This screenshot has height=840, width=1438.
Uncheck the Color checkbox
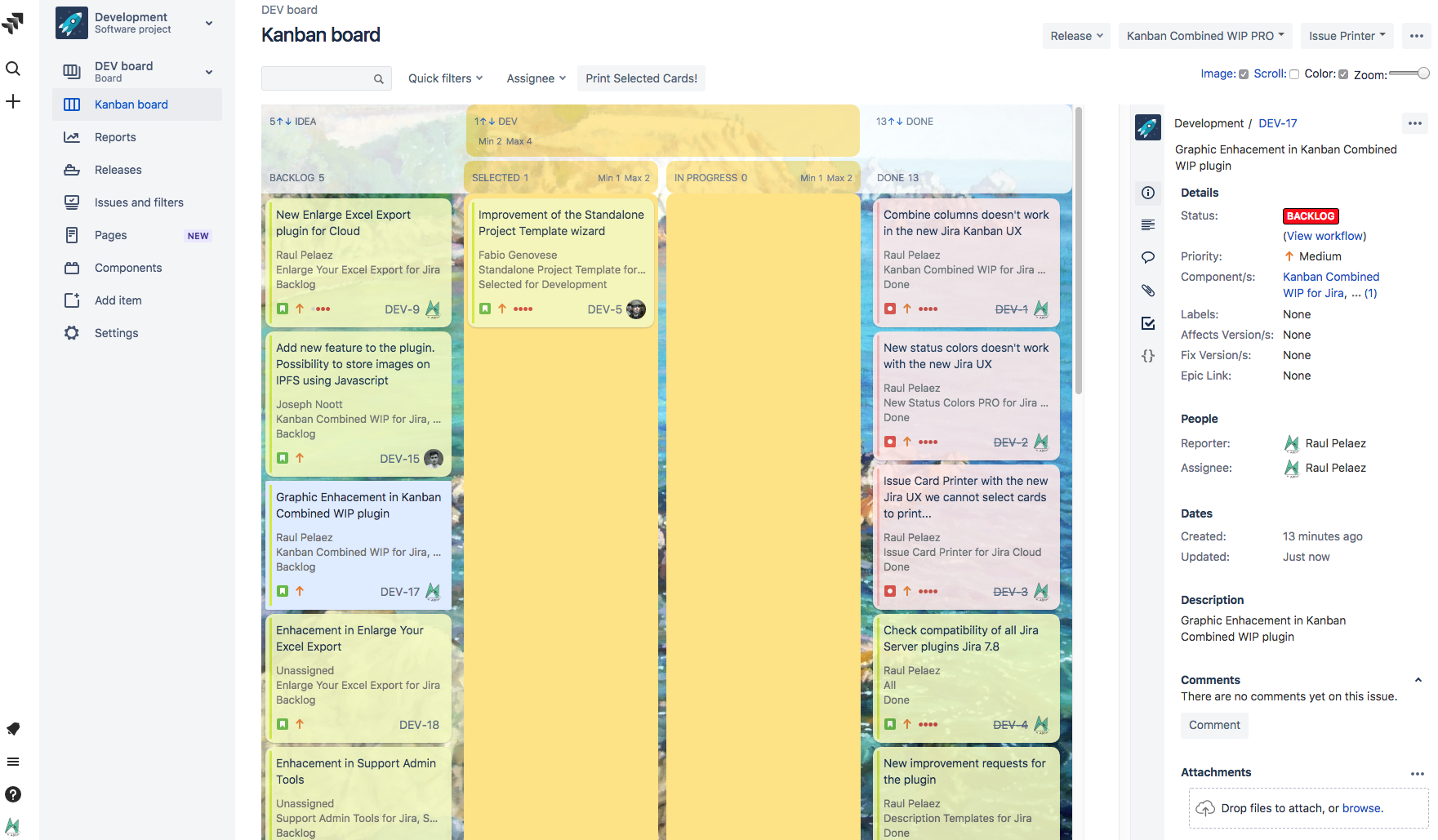(1343, 74)
